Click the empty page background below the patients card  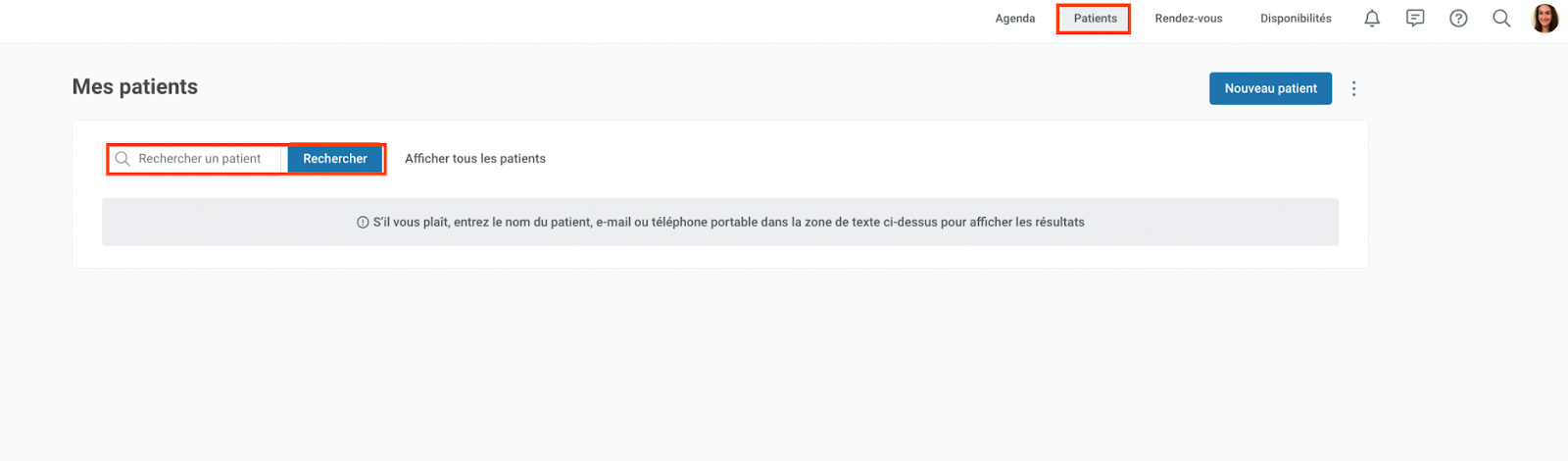pyautogui.click(x=720, y=363)
